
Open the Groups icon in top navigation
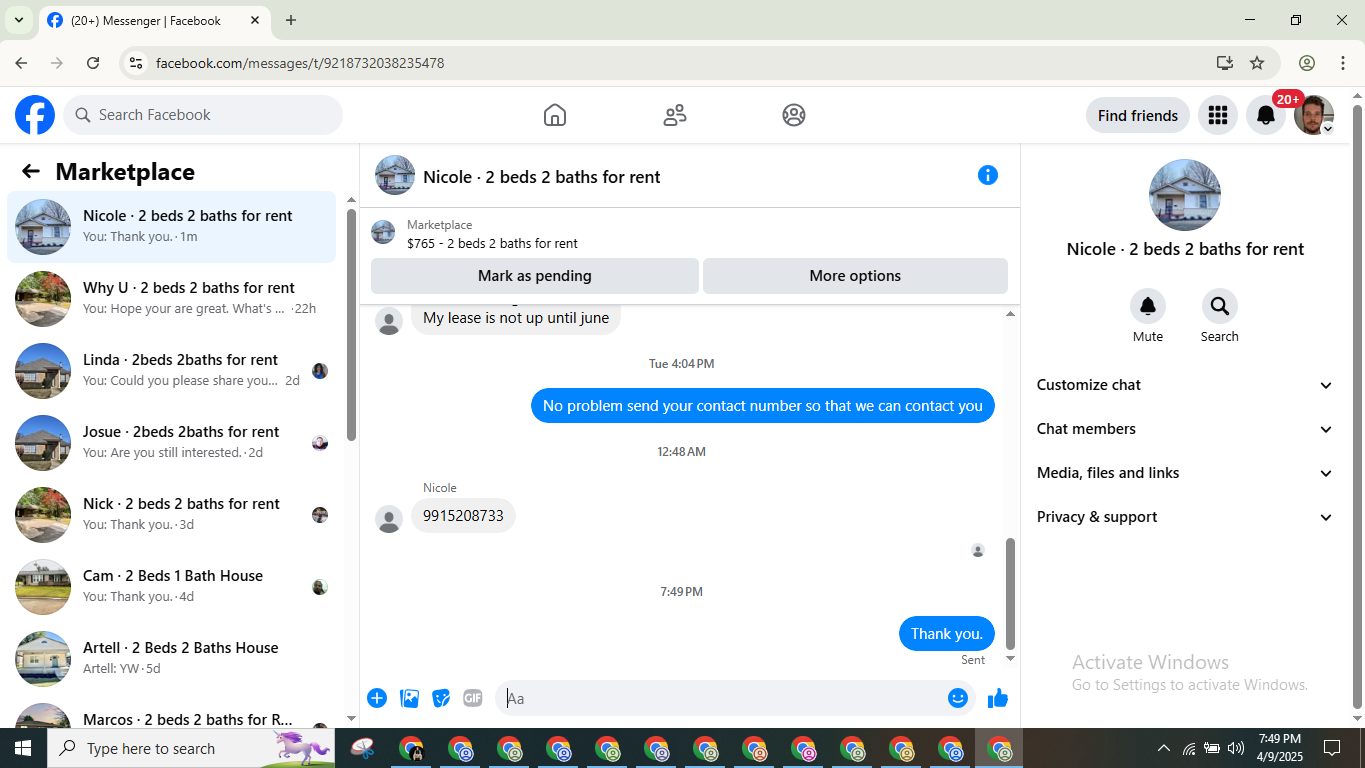tap(794, 115)
